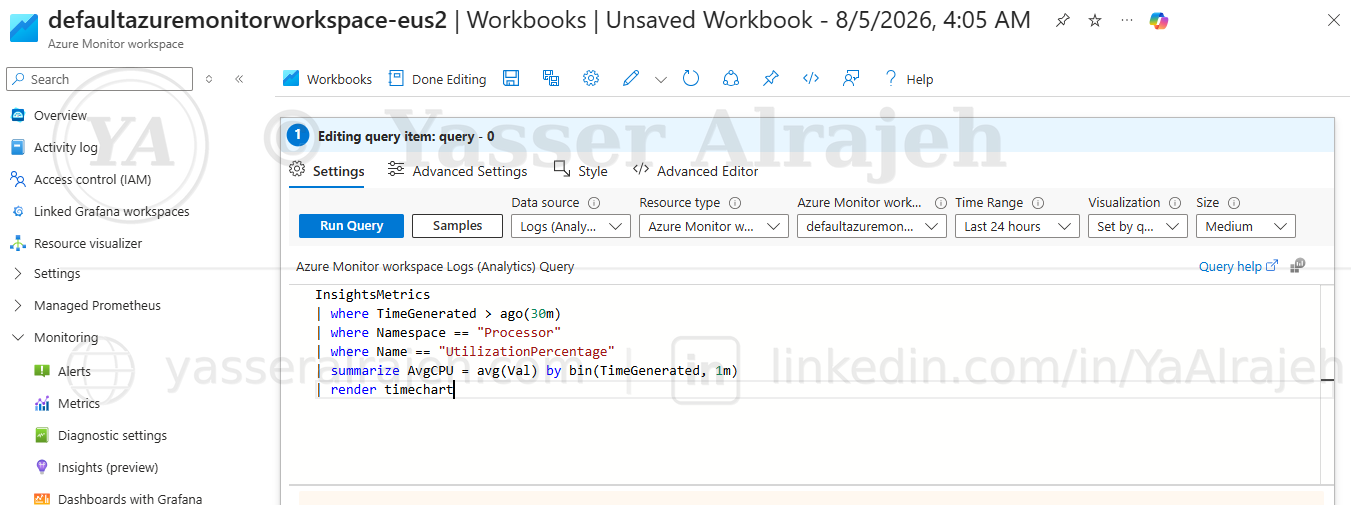Save the workbook with the floppy icon
The image size is (1351, 505).
click(511, 78)
